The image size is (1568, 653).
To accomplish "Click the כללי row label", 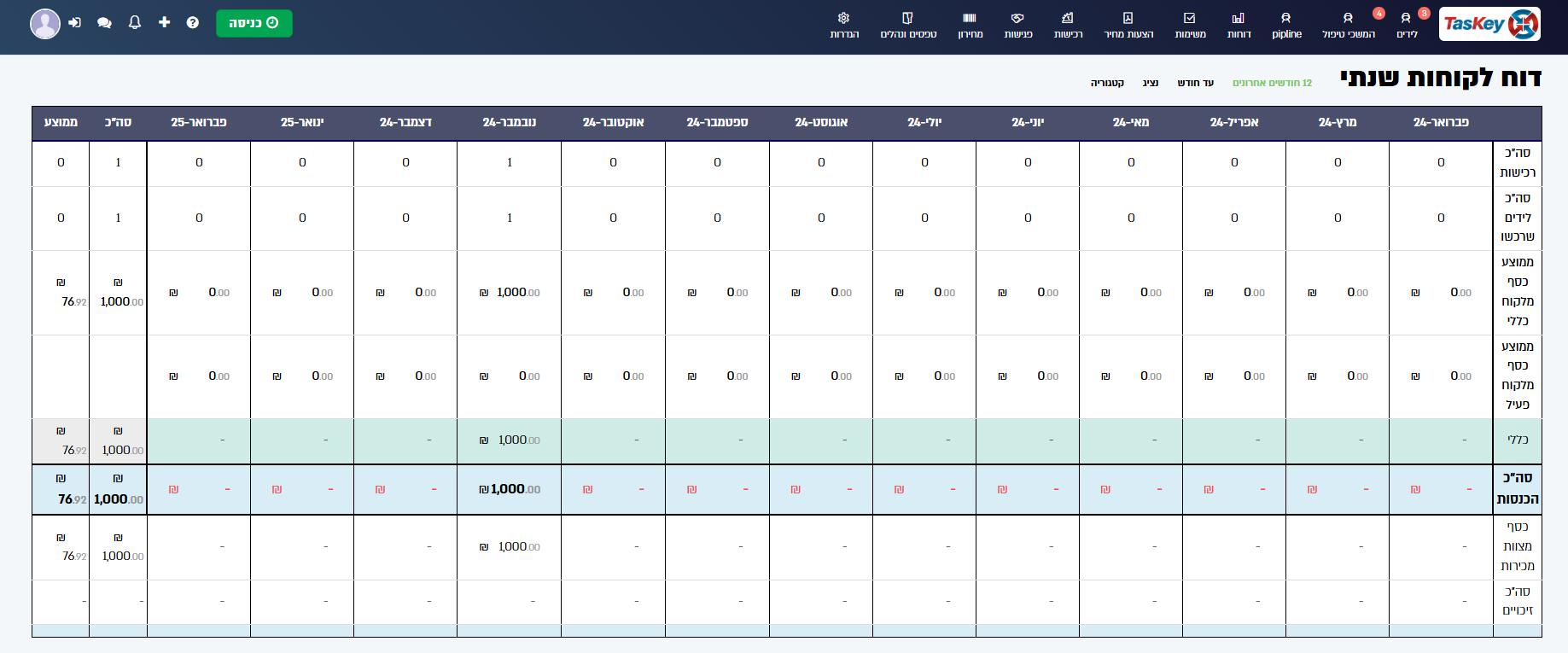I will click(x=1518, y=440).
